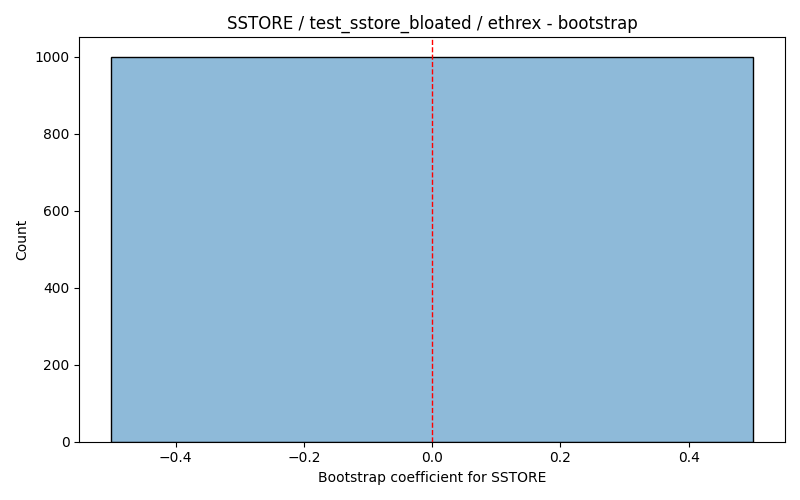Click the 800 y-axis tick label
The height and width of the screenshot is (500, 800).
click(x=56, y=135)
